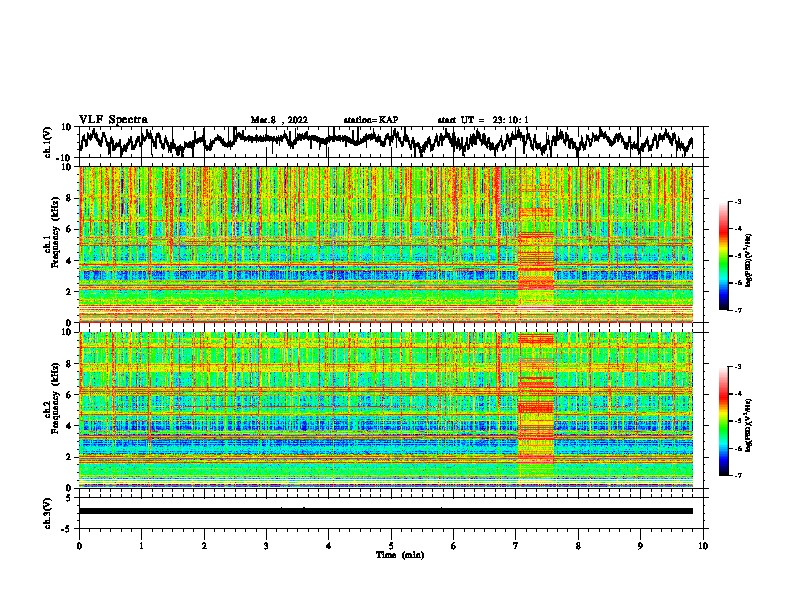
Task: Click the "10" tick on the time axis
Action: pyautogui.click(x=703, y=546)
